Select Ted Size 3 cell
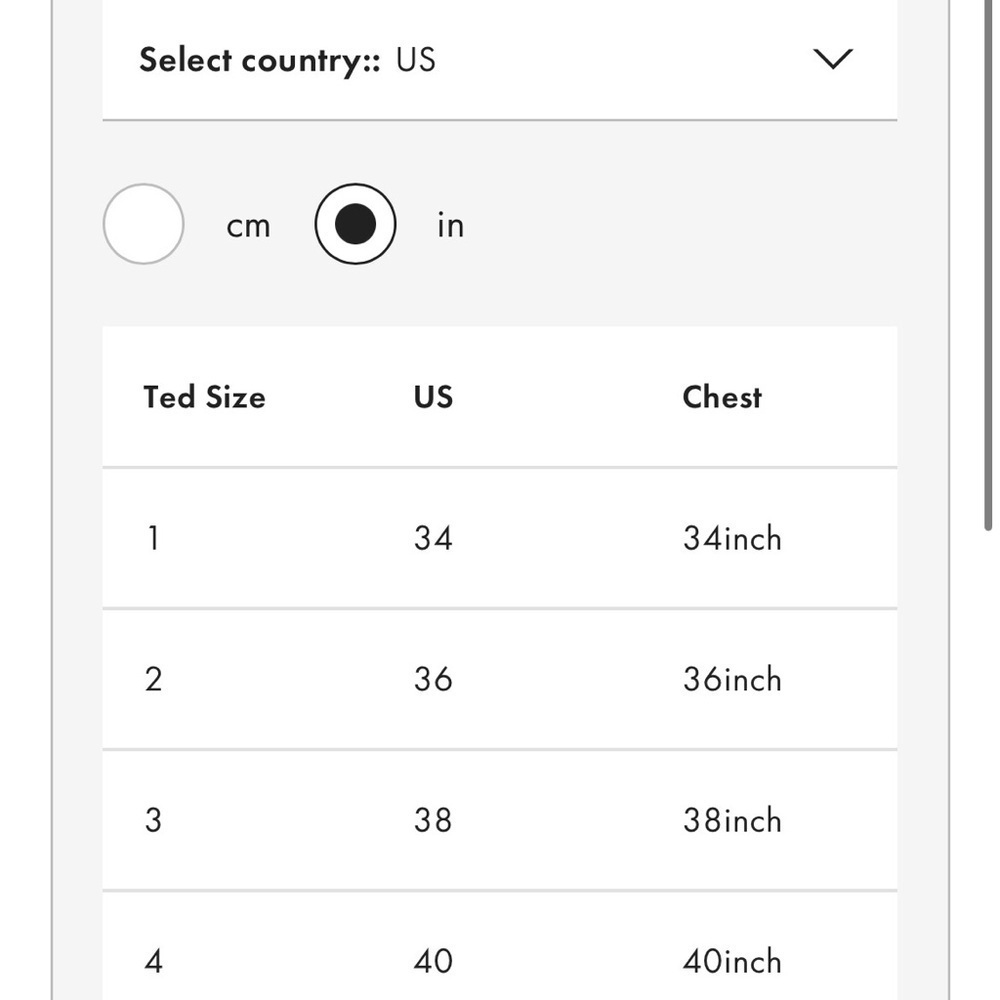Screen dimensions: 1000x1000 [153, 820]
